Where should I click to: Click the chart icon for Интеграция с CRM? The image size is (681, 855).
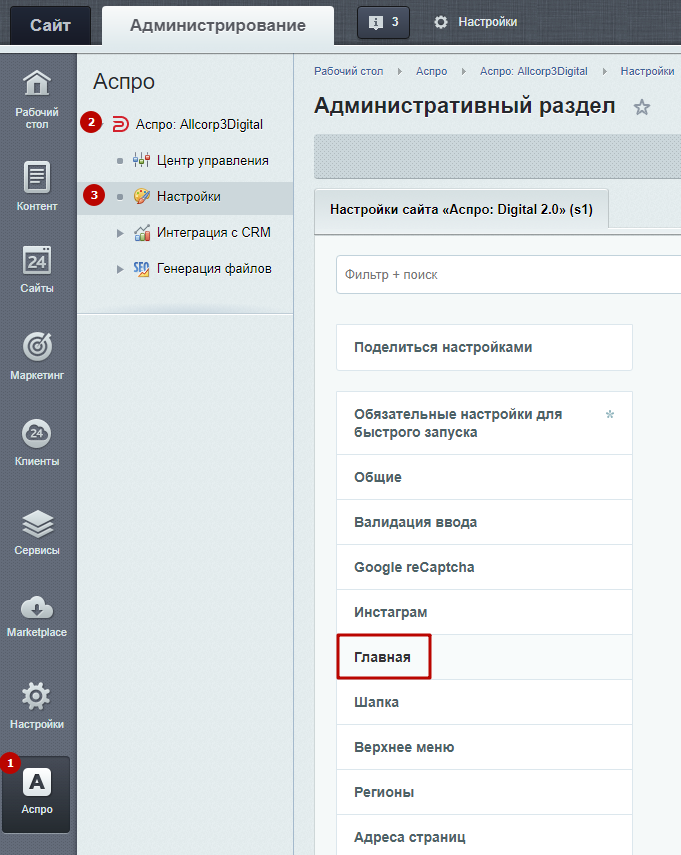click(142, 233)
